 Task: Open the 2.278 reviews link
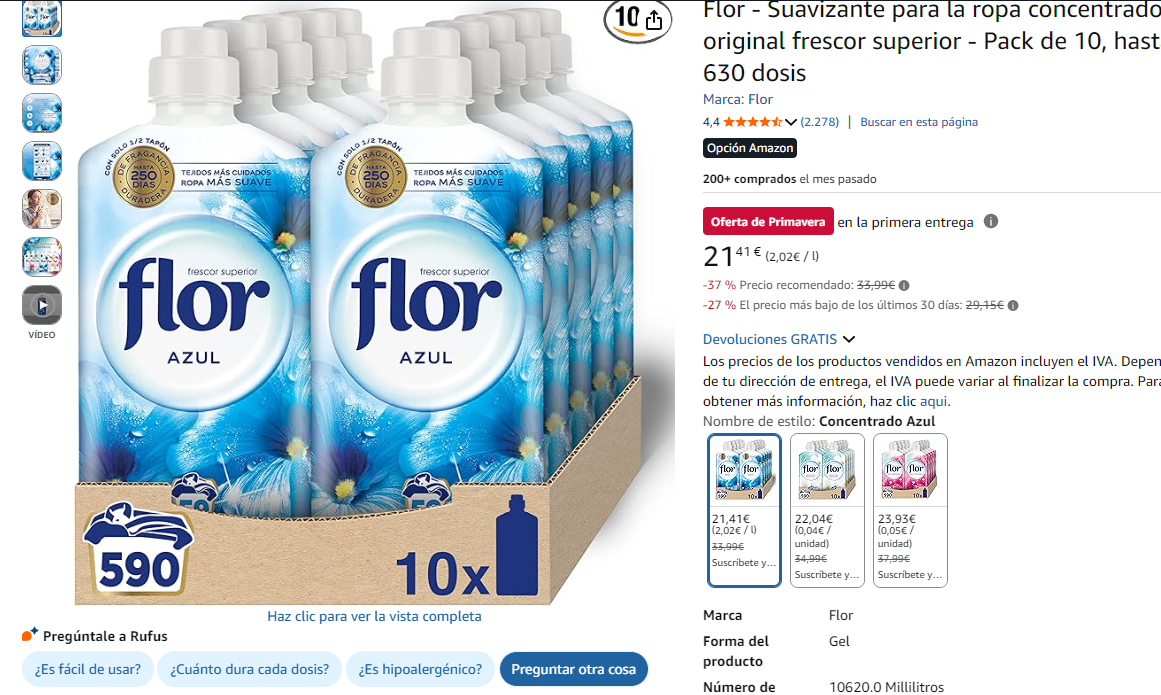pyautogui.click(x=820, y=122)
